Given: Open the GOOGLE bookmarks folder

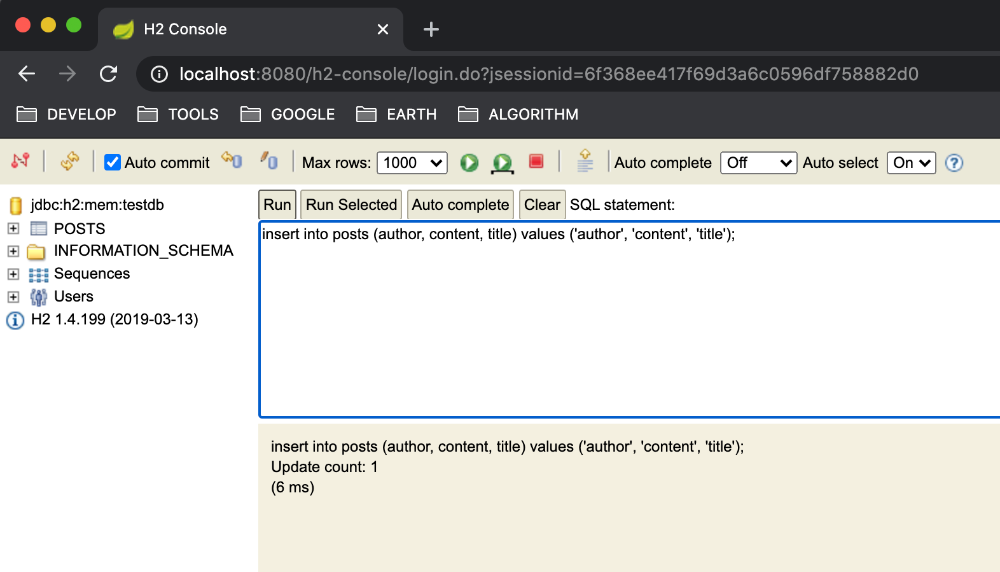Looking at the screenshot, I should 288,115.
